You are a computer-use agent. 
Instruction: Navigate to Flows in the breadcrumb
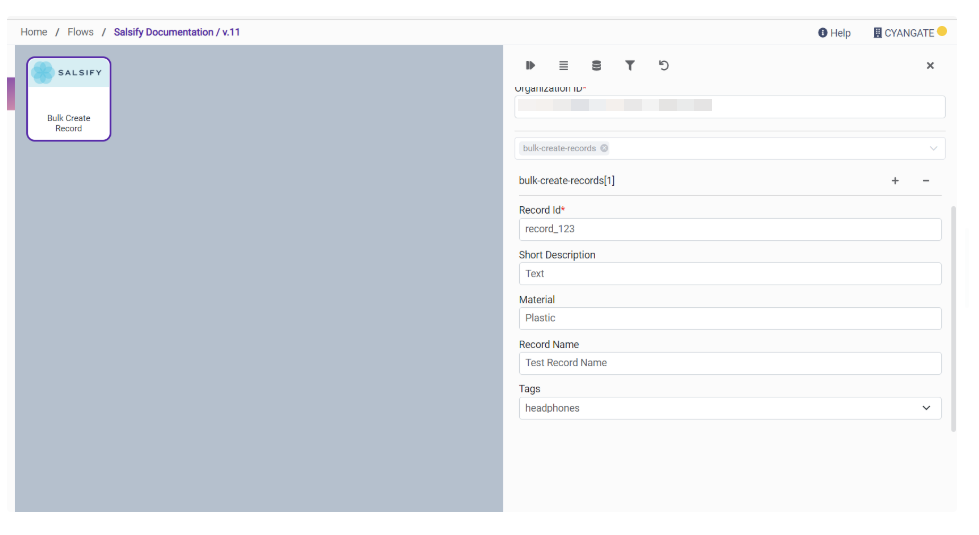pos(81,32)
